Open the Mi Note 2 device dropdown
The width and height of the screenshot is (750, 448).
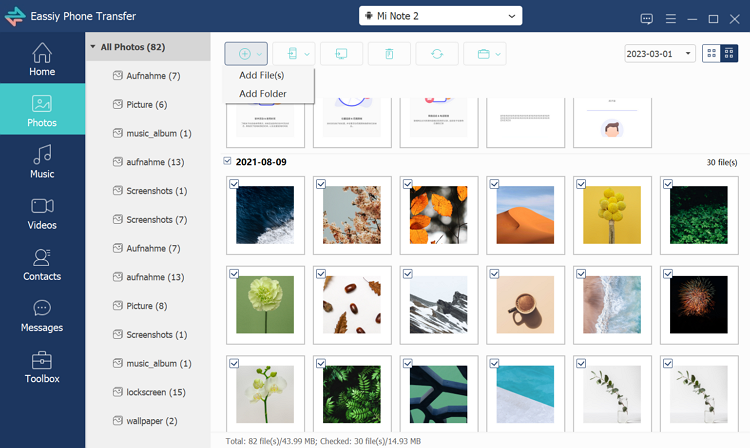point(441,16)
